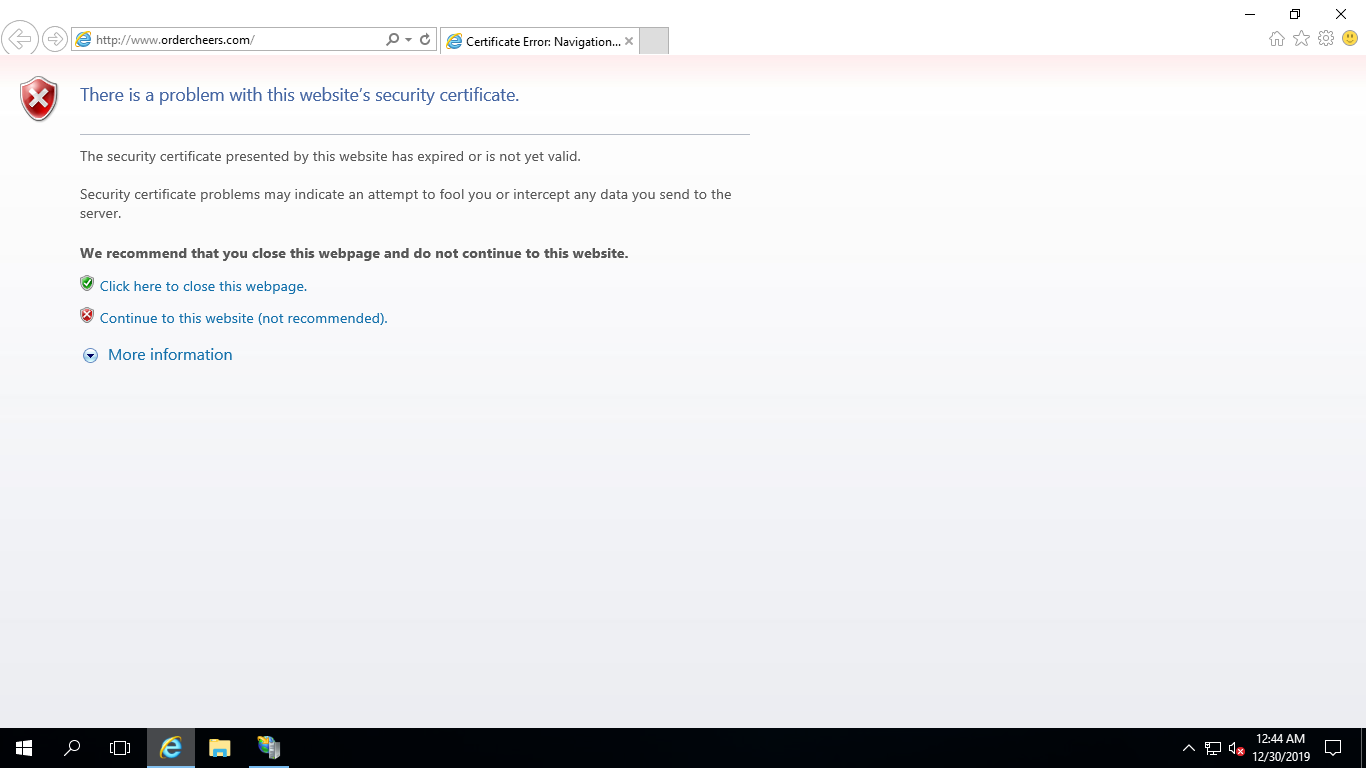Image resolution: width=1366 pixels, height=768 pixels.
Task: Open the Home page icon
Action: pos(1276,39)
